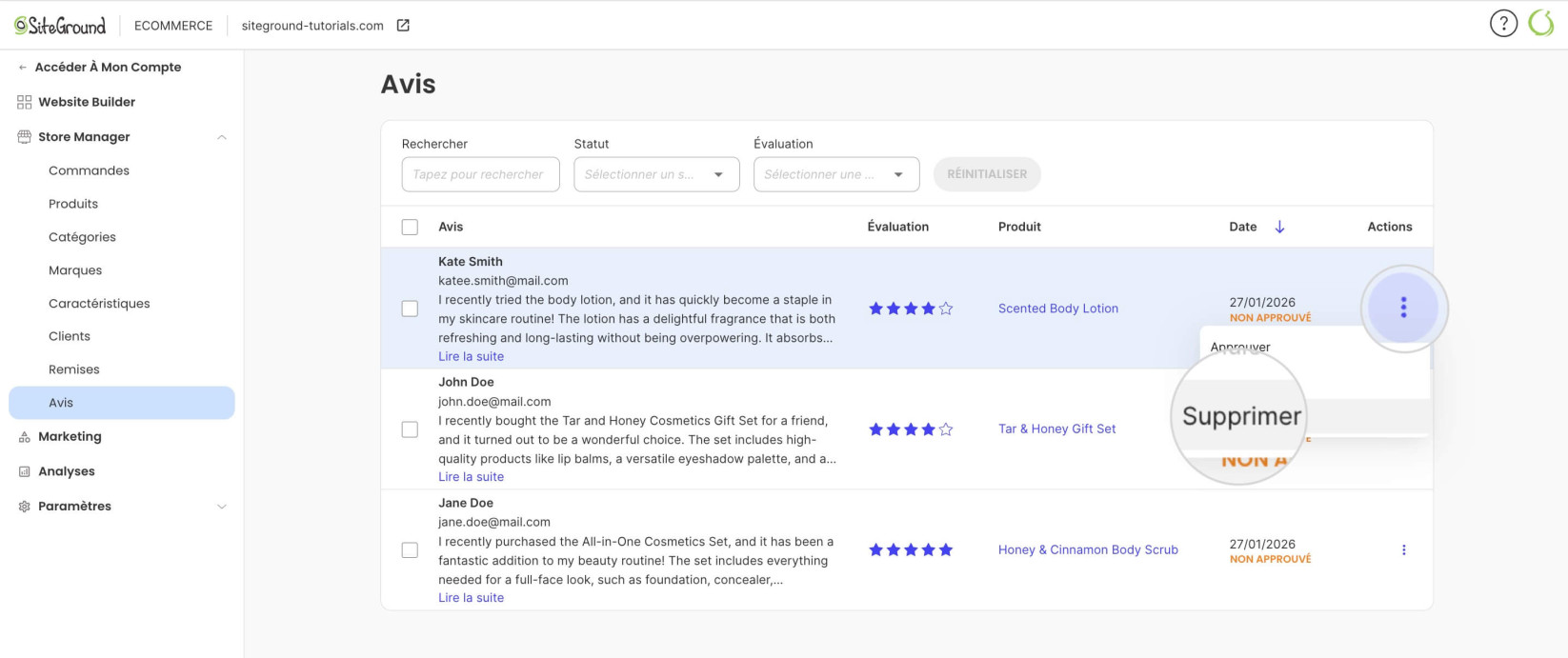The height and width of the screenshot is (658, 1568).
Task: Click the ECOMMERCE label in header
Action: [173, 26]
